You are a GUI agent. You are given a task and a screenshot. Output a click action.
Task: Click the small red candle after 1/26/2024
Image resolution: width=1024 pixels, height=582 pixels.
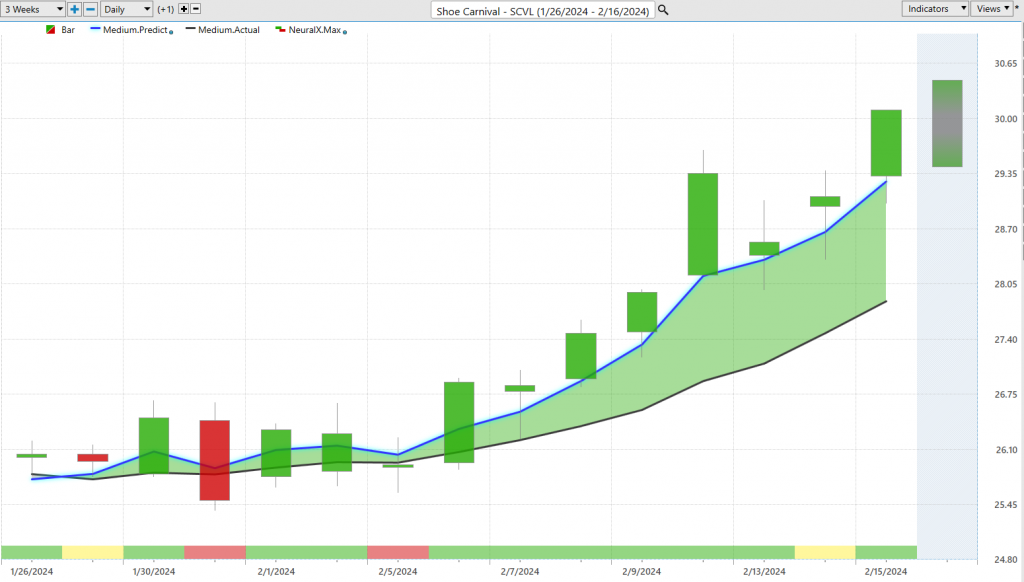[93, 458]
